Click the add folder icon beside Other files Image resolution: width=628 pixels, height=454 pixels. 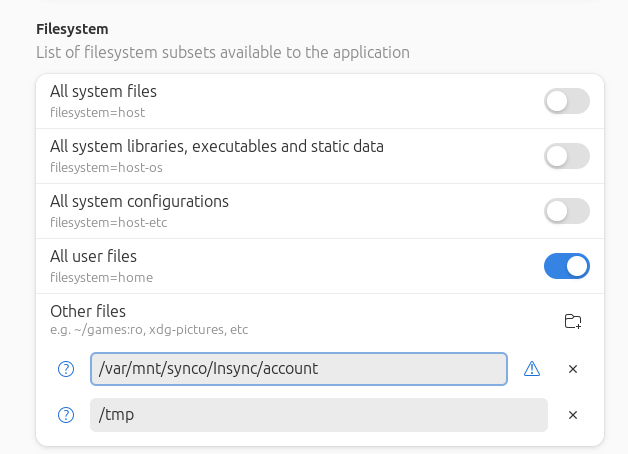tap(573, 321)
